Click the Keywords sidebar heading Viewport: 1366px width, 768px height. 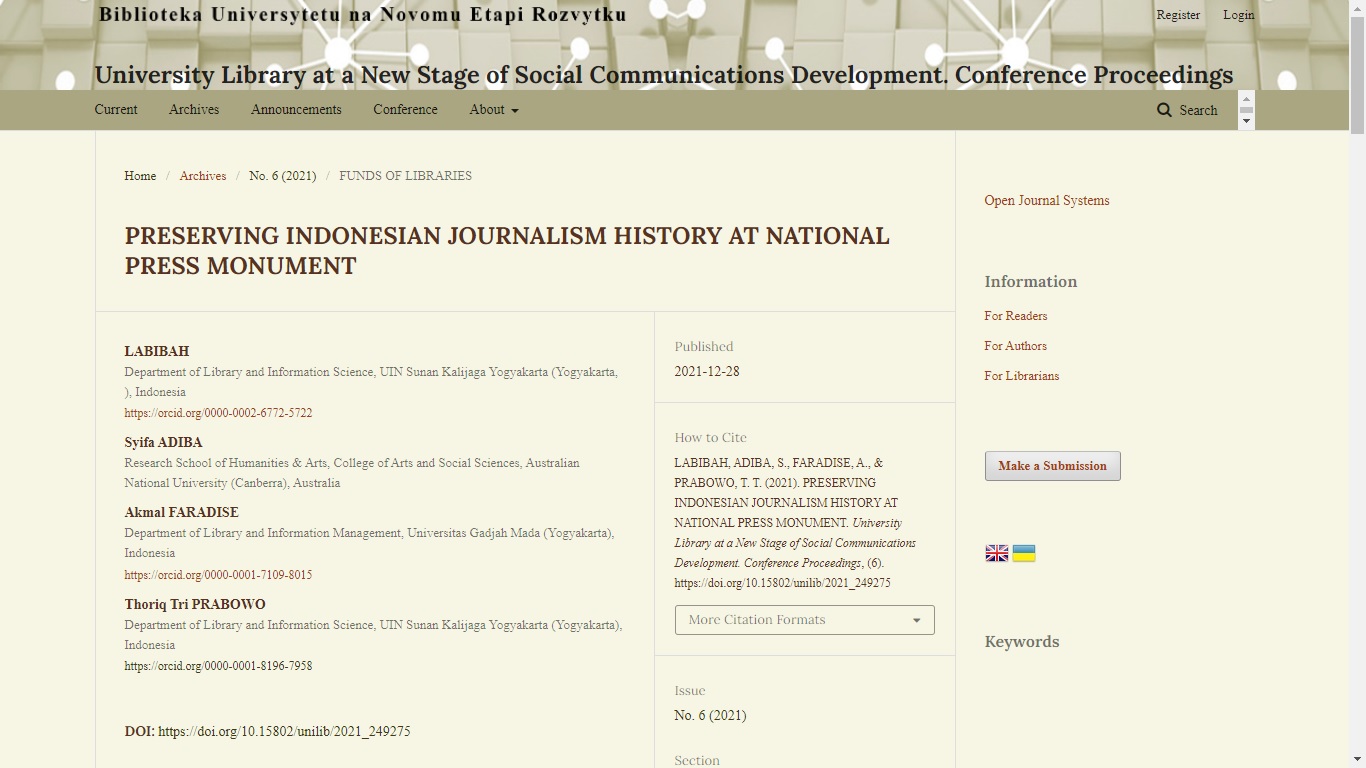[x=1022, y=642]
